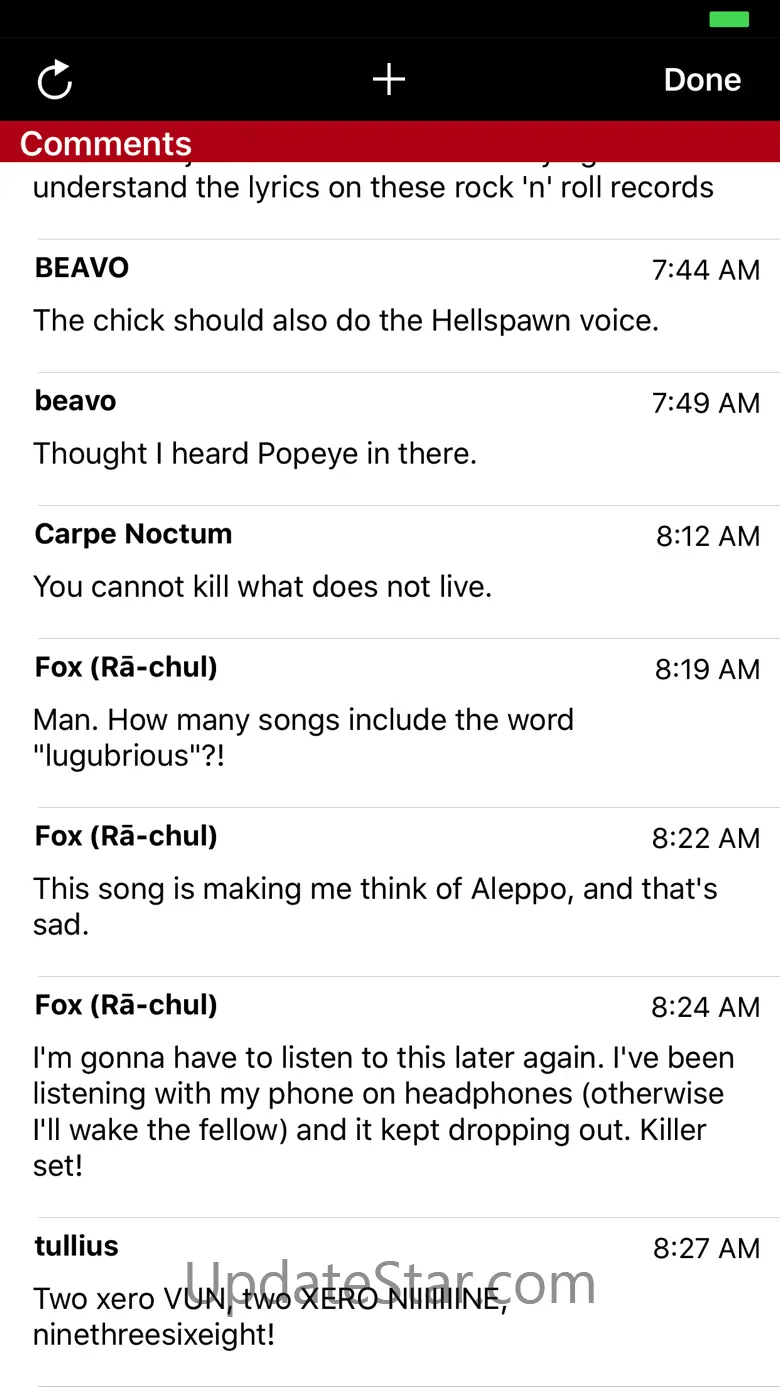The height and width of the screenshot is (1387, 780).
Task: Select the headphones Killer set comment
Action: pos(383,1111)
